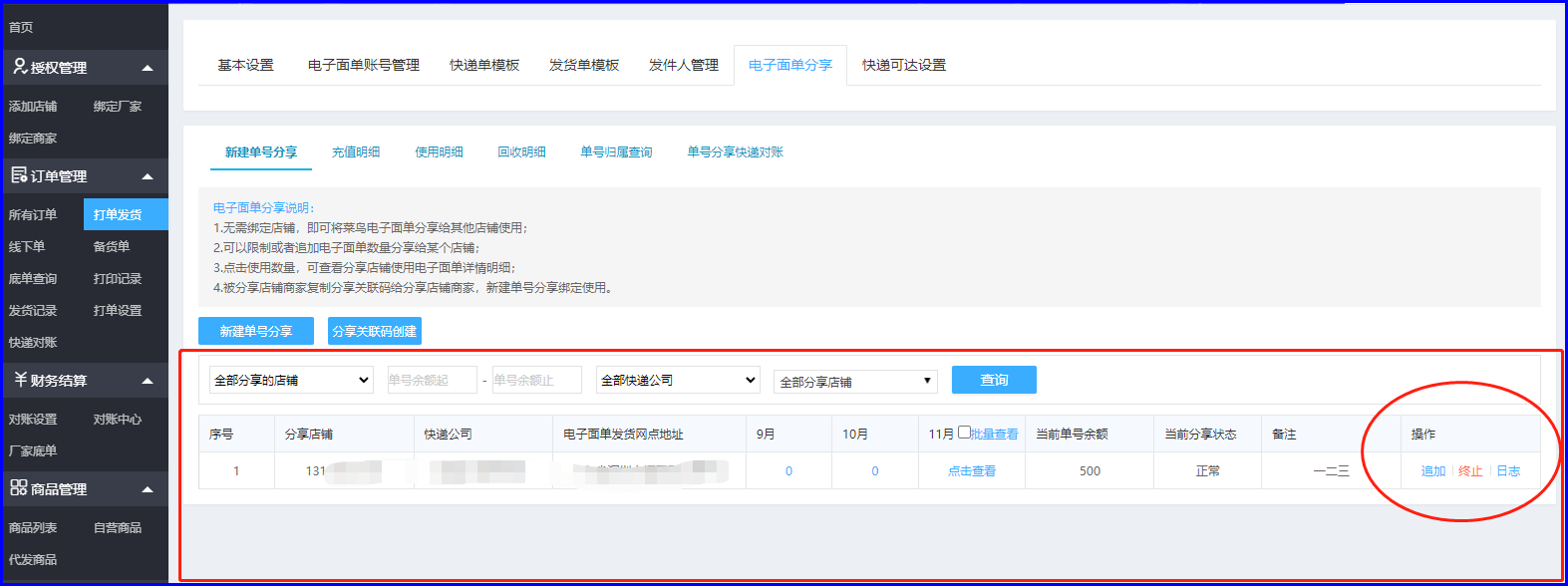Click the 财务结算 yen icon
The width and height of the screenshot is (1568, 586).
click(x=19, y=380)
